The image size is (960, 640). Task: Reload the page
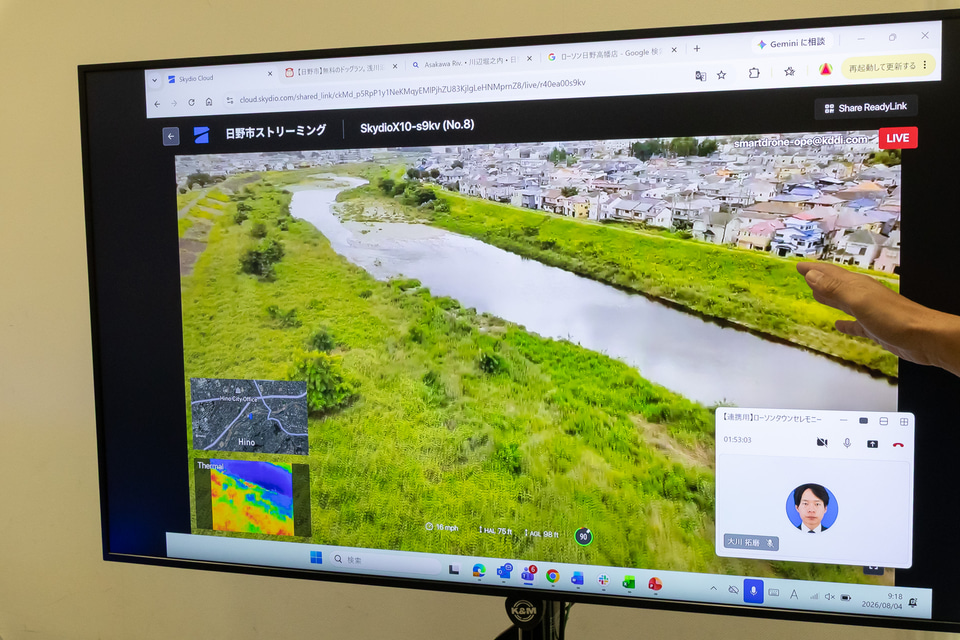pyautogui.click(x=192, y=102)
